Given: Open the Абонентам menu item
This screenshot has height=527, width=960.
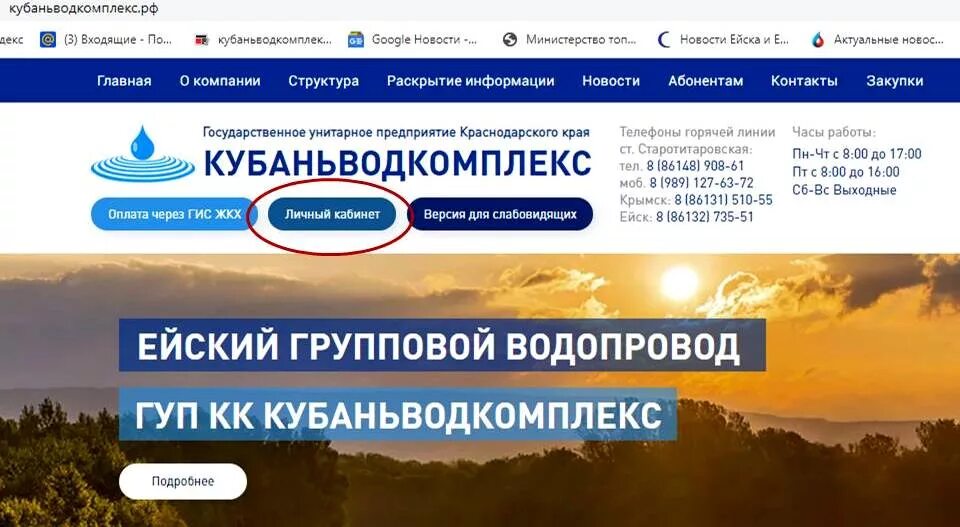Looking at the screenshot, I should 705,81.
